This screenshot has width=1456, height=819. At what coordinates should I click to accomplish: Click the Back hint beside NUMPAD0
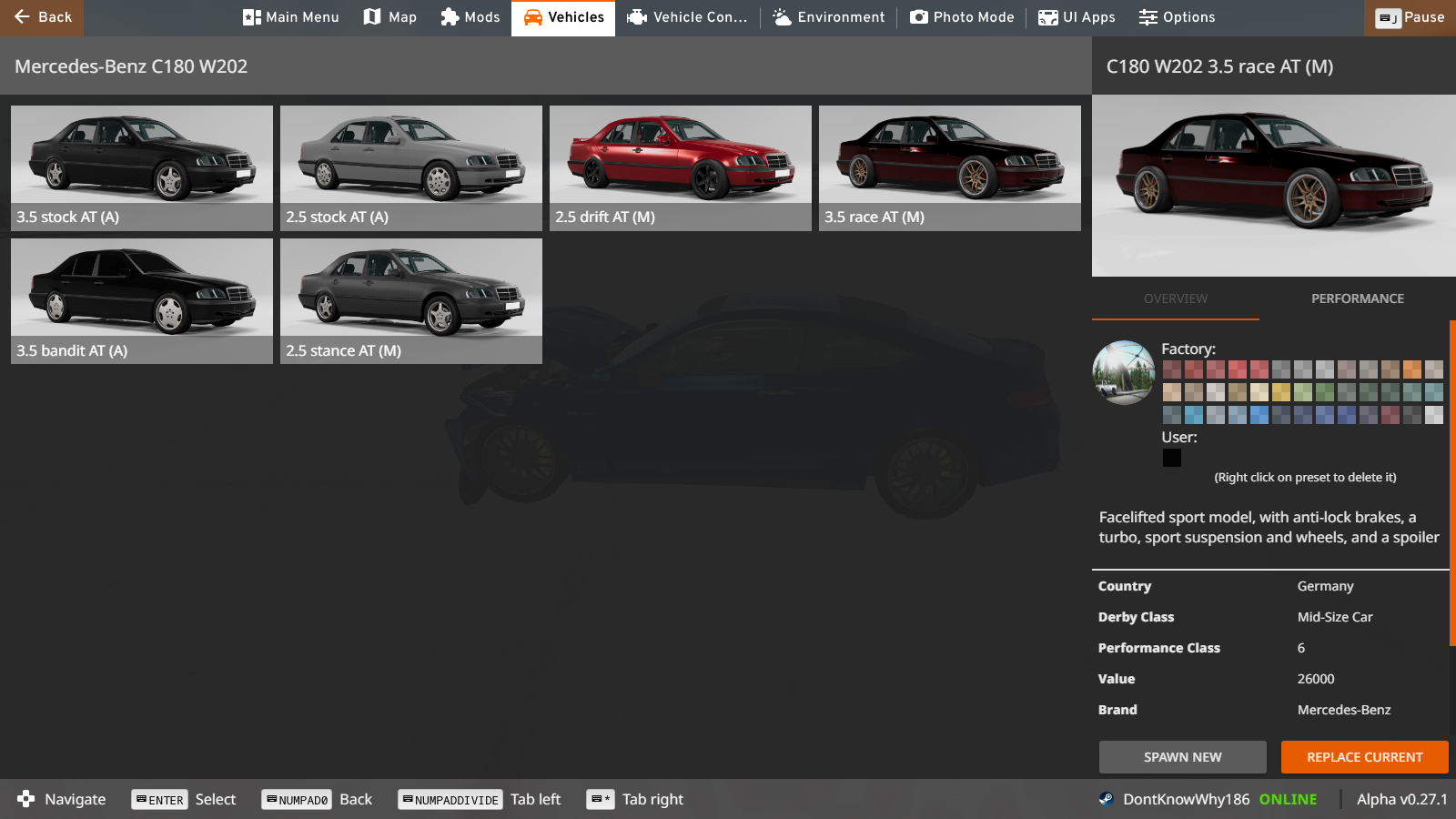[356, 800]
